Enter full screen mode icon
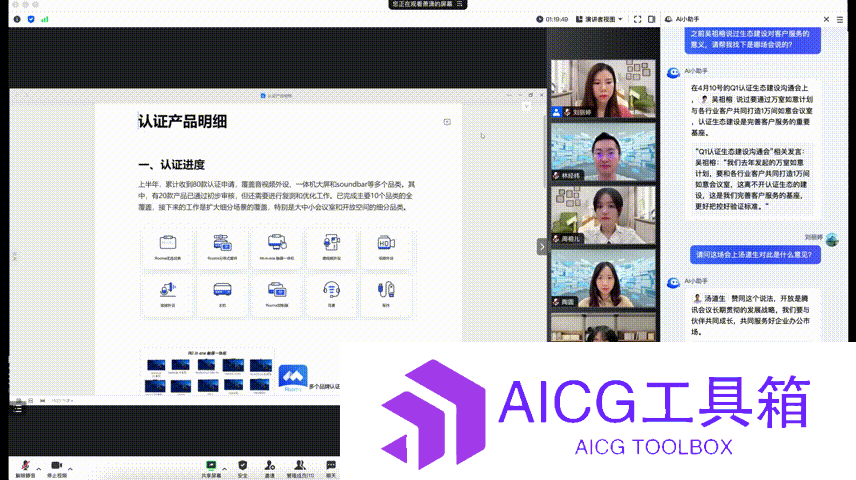This screenshot has height=480, width=856. pos(638,19)
